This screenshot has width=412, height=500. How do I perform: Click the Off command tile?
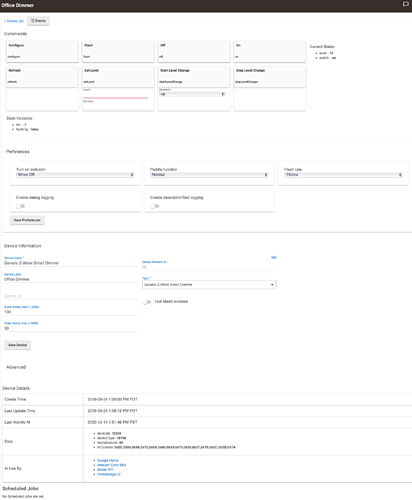[194, 51]
